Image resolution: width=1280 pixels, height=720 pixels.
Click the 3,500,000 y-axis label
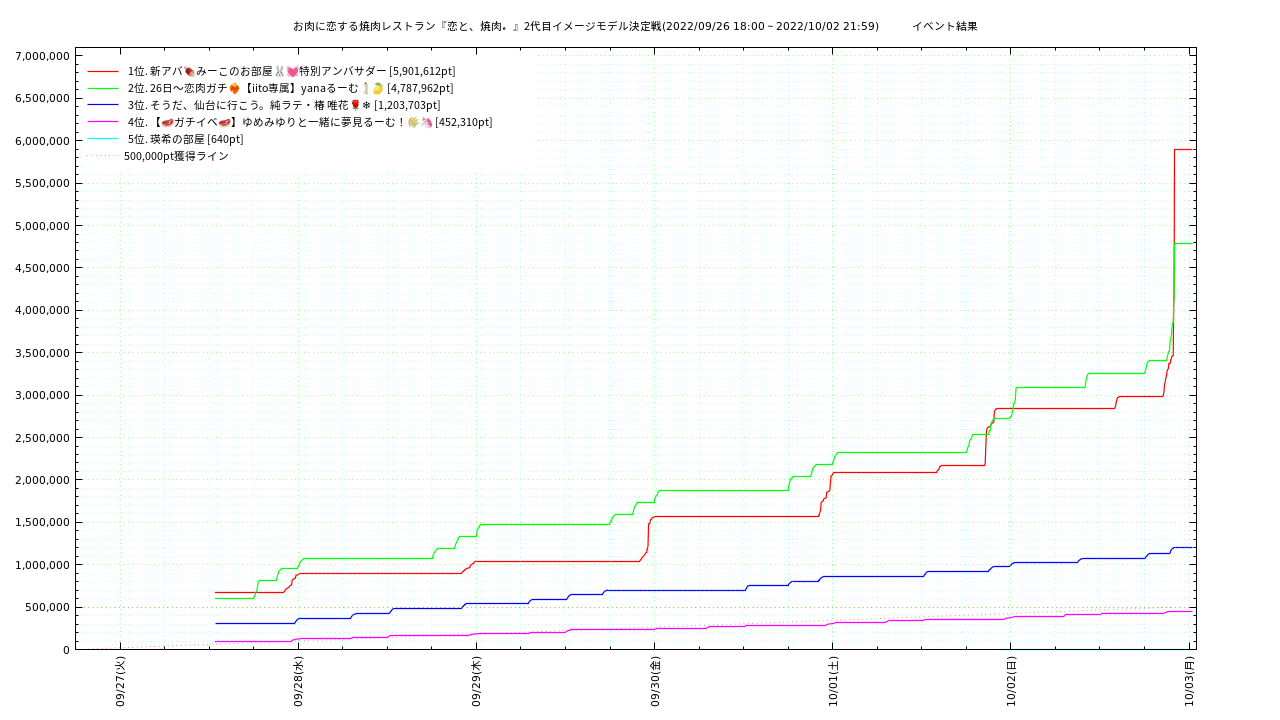point(42,353)
